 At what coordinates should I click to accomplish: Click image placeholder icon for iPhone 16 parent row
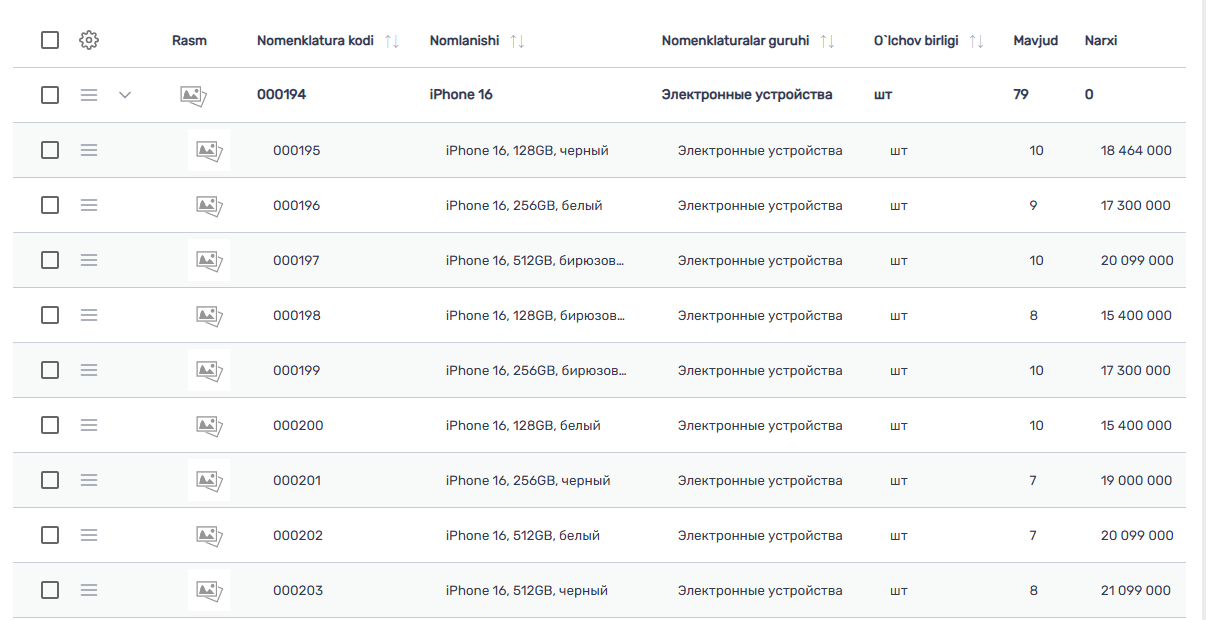click(x=194, y=95)
